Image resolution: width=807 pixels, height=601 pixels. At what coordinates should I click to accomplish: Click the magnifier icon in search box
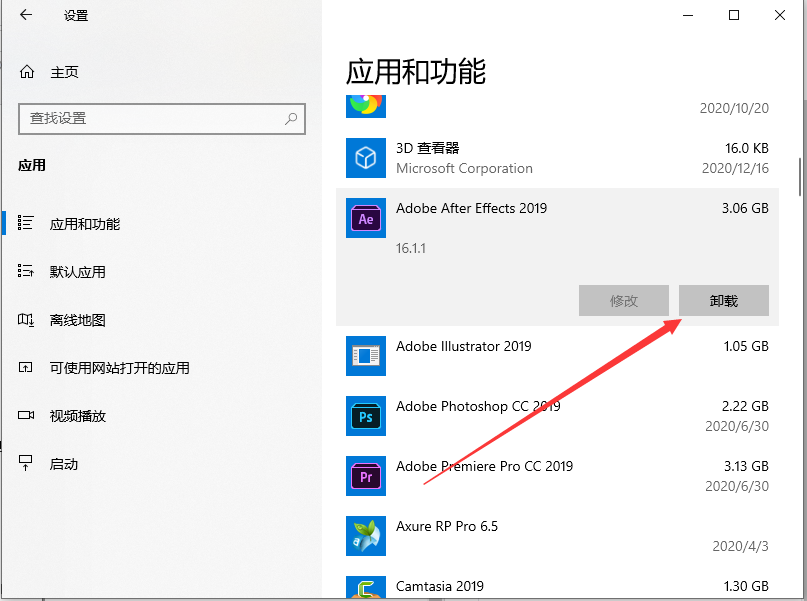click(x=291, y=119)
